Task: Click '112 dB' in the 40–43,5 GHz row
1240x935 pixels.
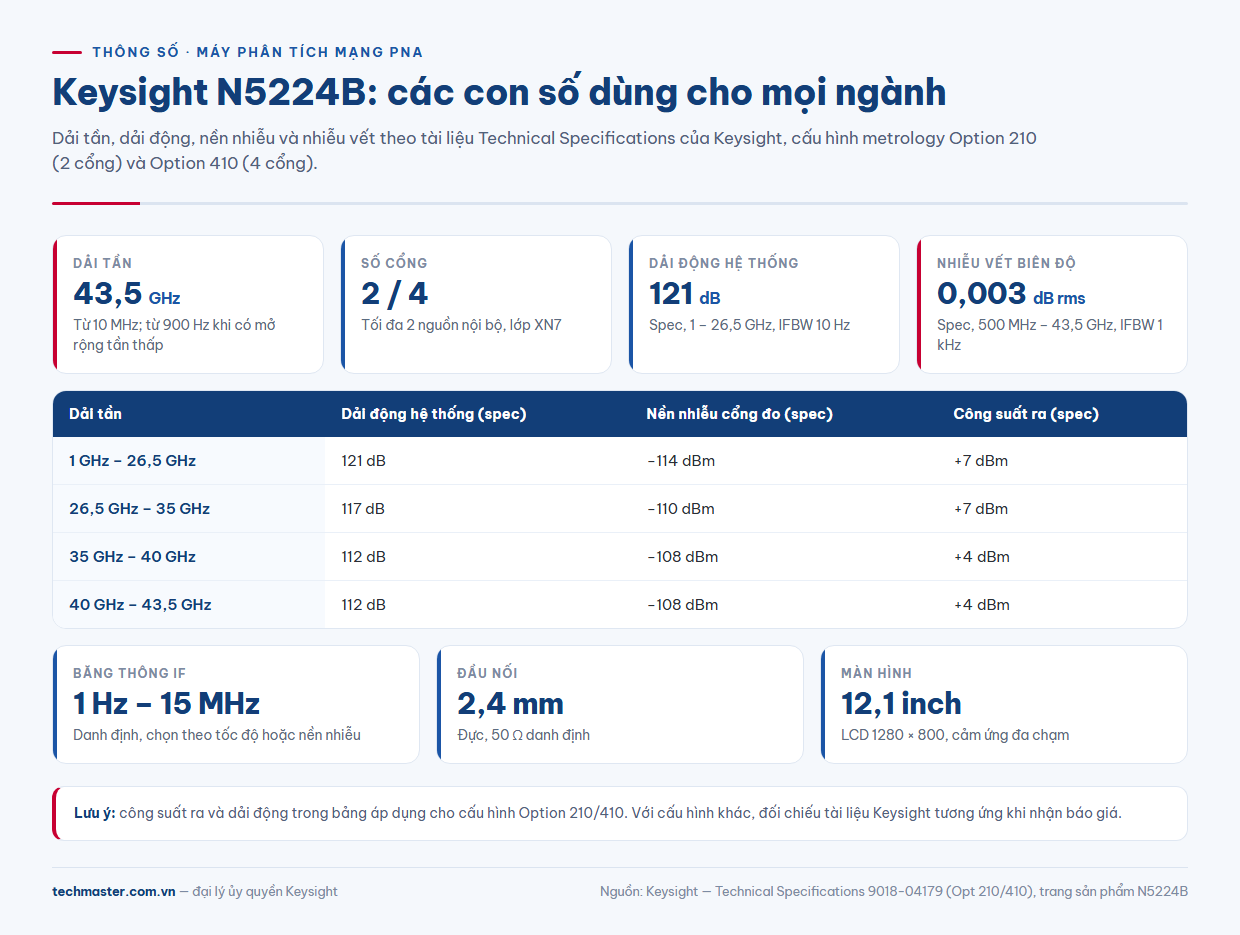Action: [362, 605]
